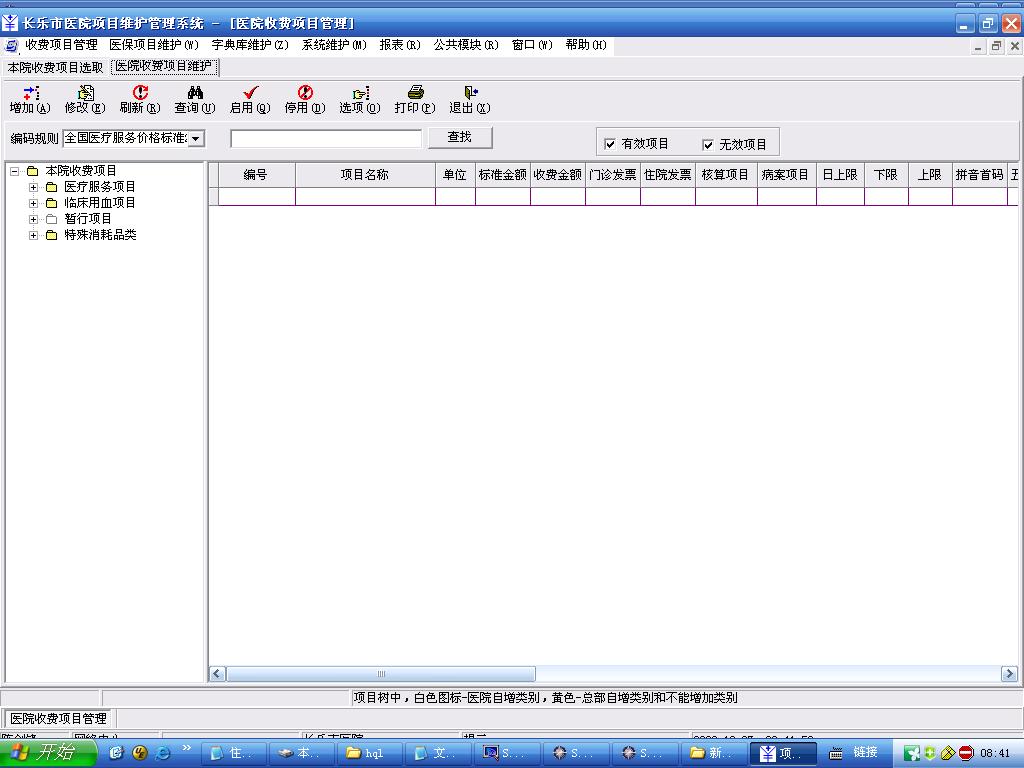The height and width of the screenshot is (768, 1024).
Task: Expand the 临床用血项目 tree node
Action: [x=33, y=203]
